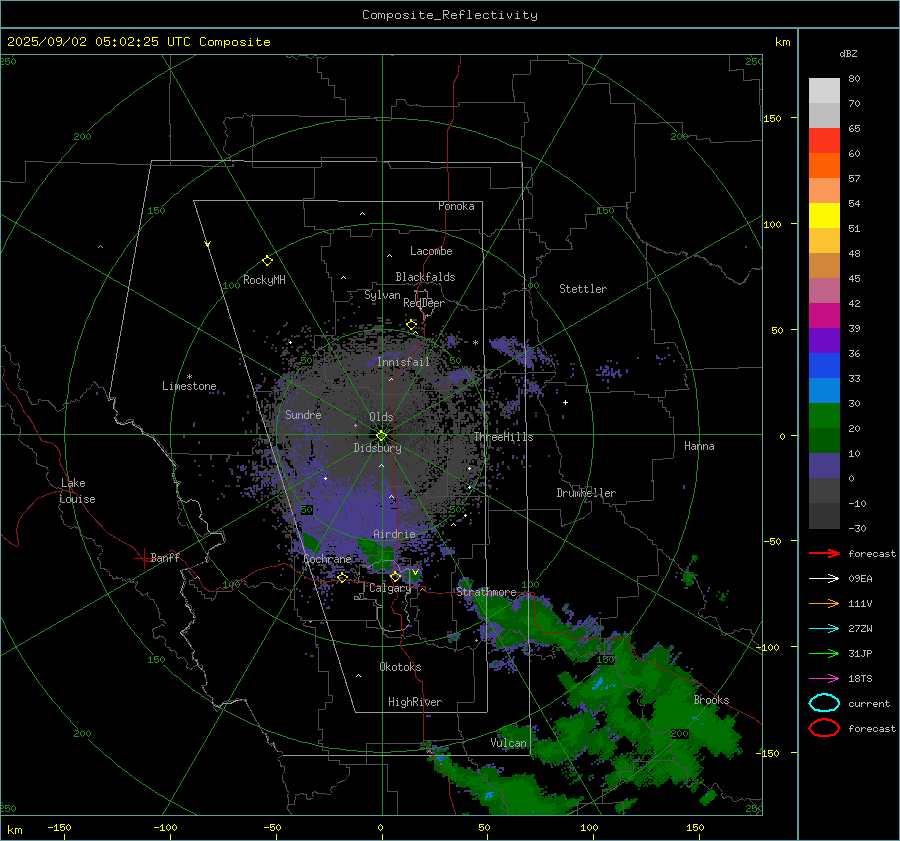Click the HighRiver town label
This screenshot has width=900, height=841.
tap(415, 702)
